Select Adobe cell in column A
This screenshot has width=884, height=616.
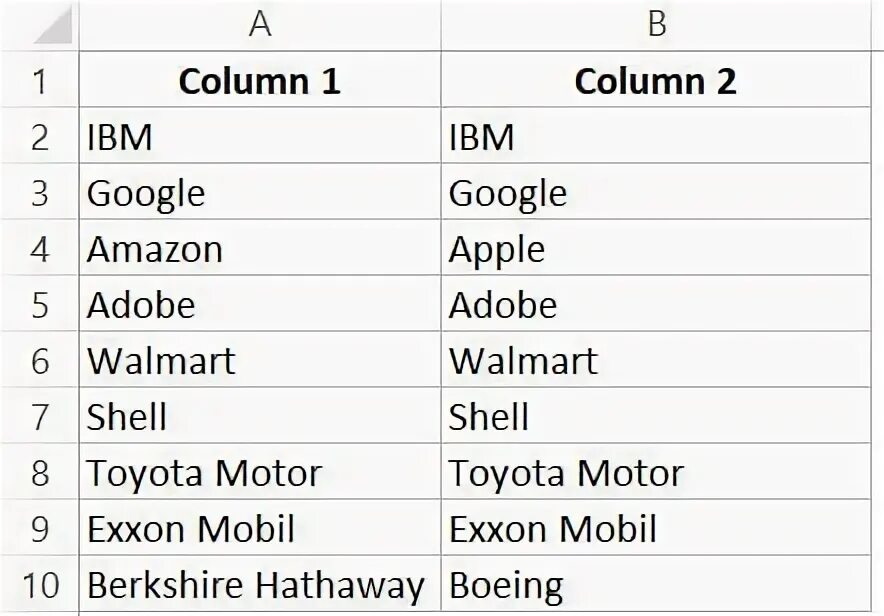click(260, 303)
